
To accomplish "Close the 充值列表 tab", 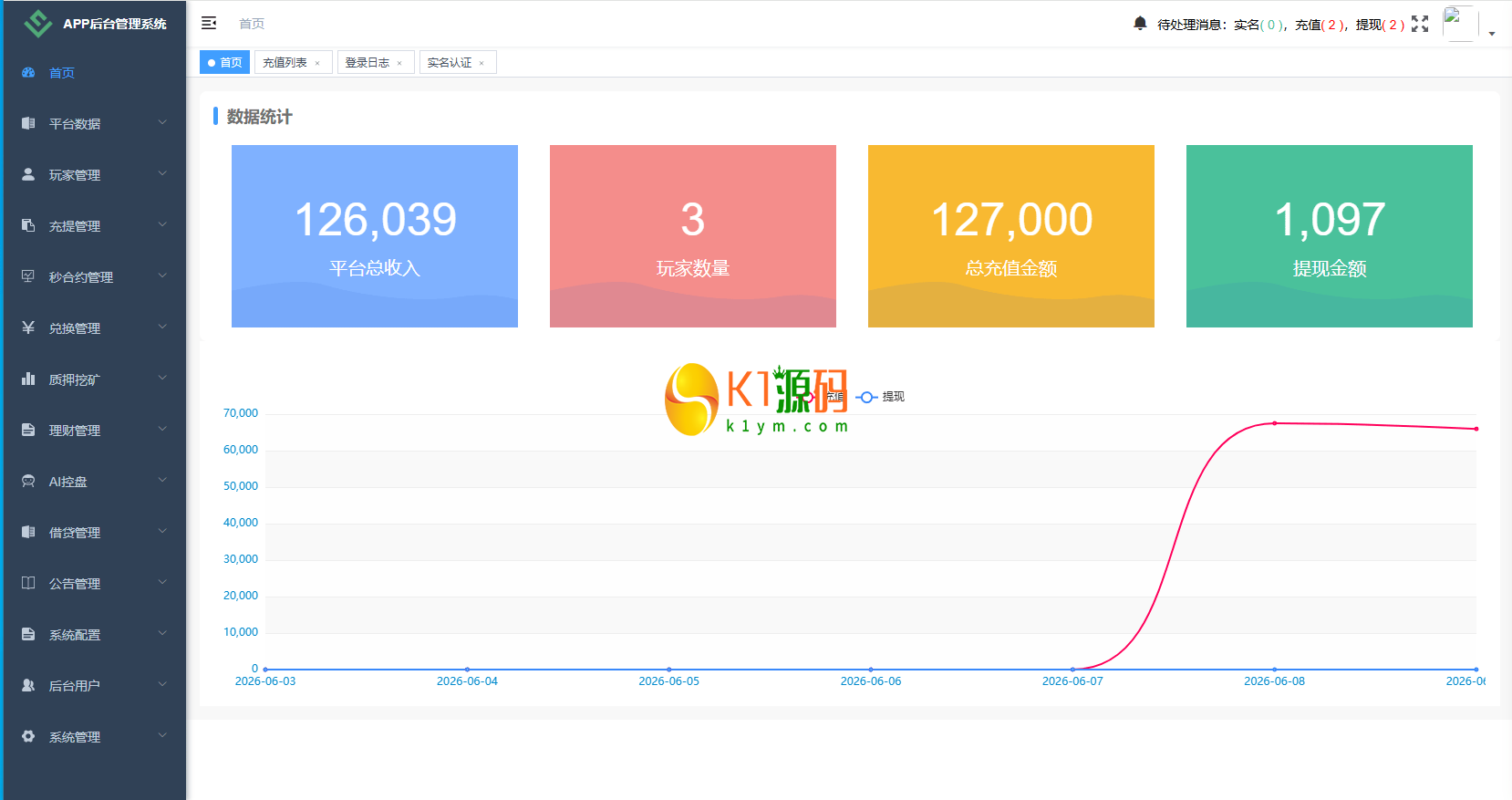I will [x=317, y=63].
